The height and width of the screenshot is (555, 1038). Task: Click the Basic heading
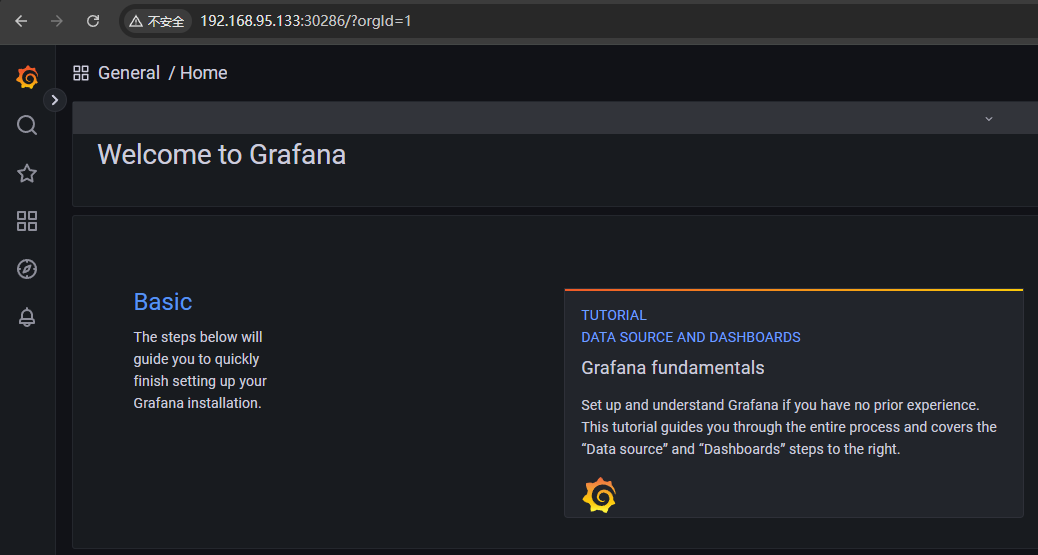163,301
